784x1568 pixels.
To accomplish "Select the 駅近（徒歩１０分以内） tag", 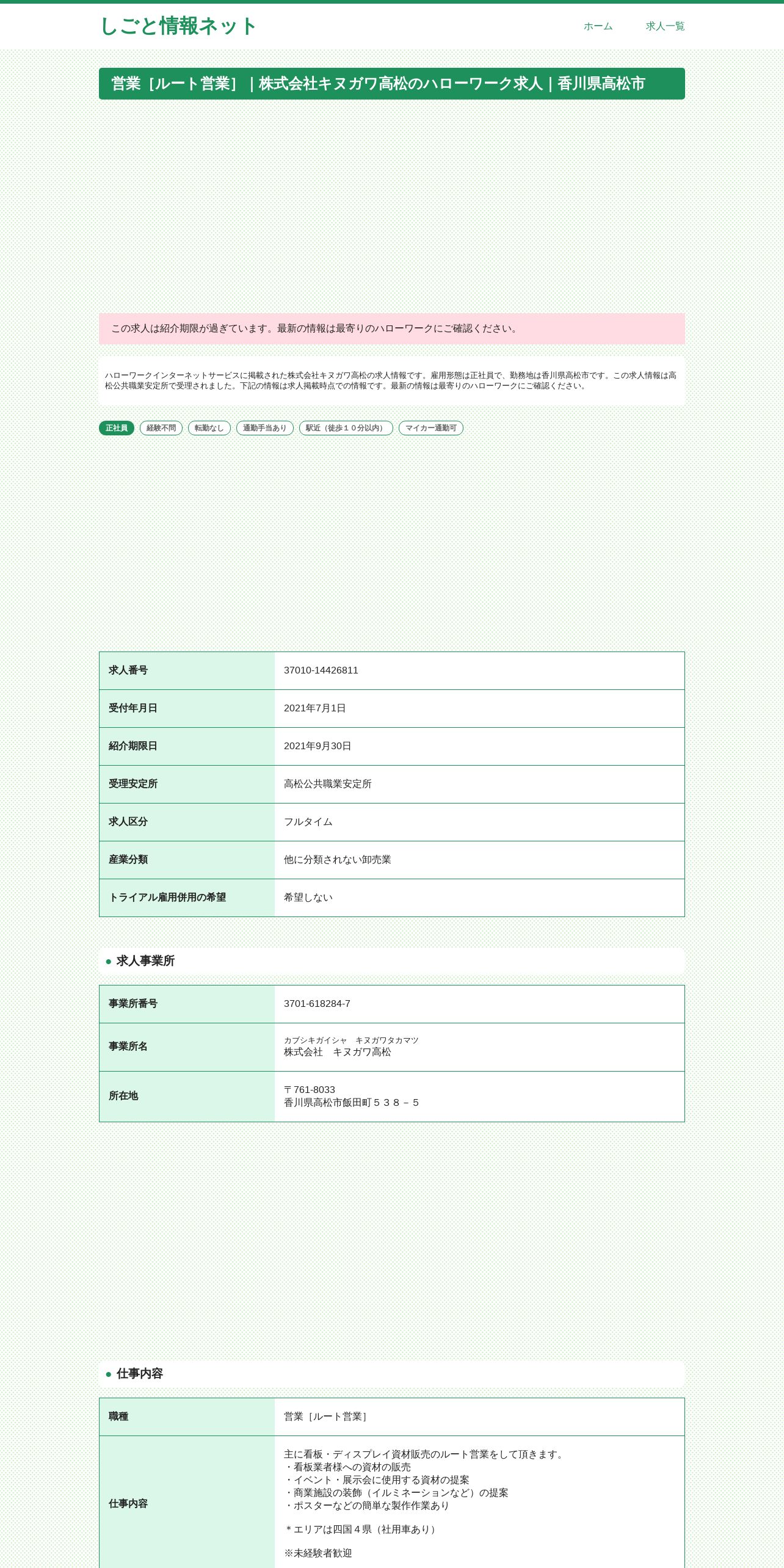I will 346,428.
